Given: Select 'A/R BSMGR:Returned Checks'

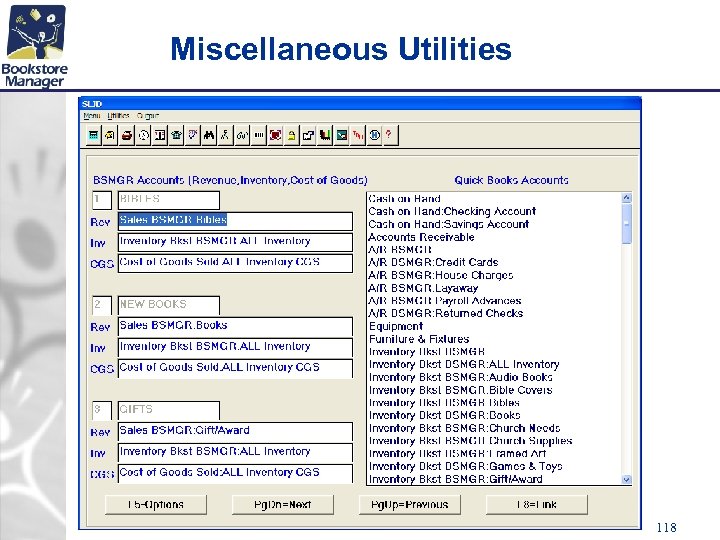Looking at the screenshot, I should [x=445, y=313].
